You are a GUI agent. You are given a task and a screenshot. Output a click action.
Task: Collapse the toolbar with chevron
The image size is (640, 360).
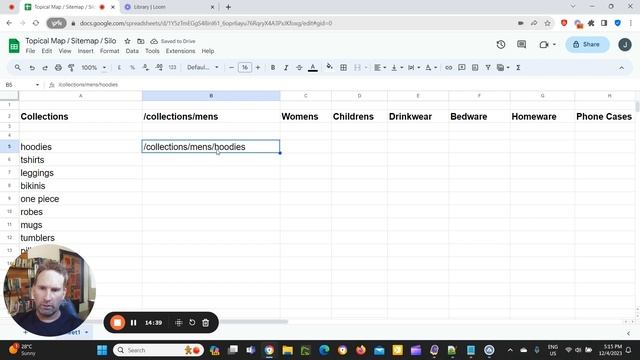point(621,68)
